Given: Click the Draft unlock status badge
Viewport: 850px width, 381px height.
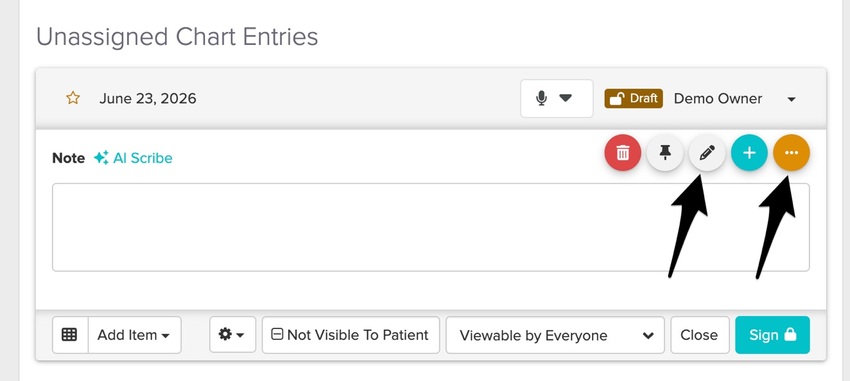Looking at the screenshot, I should (634, 98).
